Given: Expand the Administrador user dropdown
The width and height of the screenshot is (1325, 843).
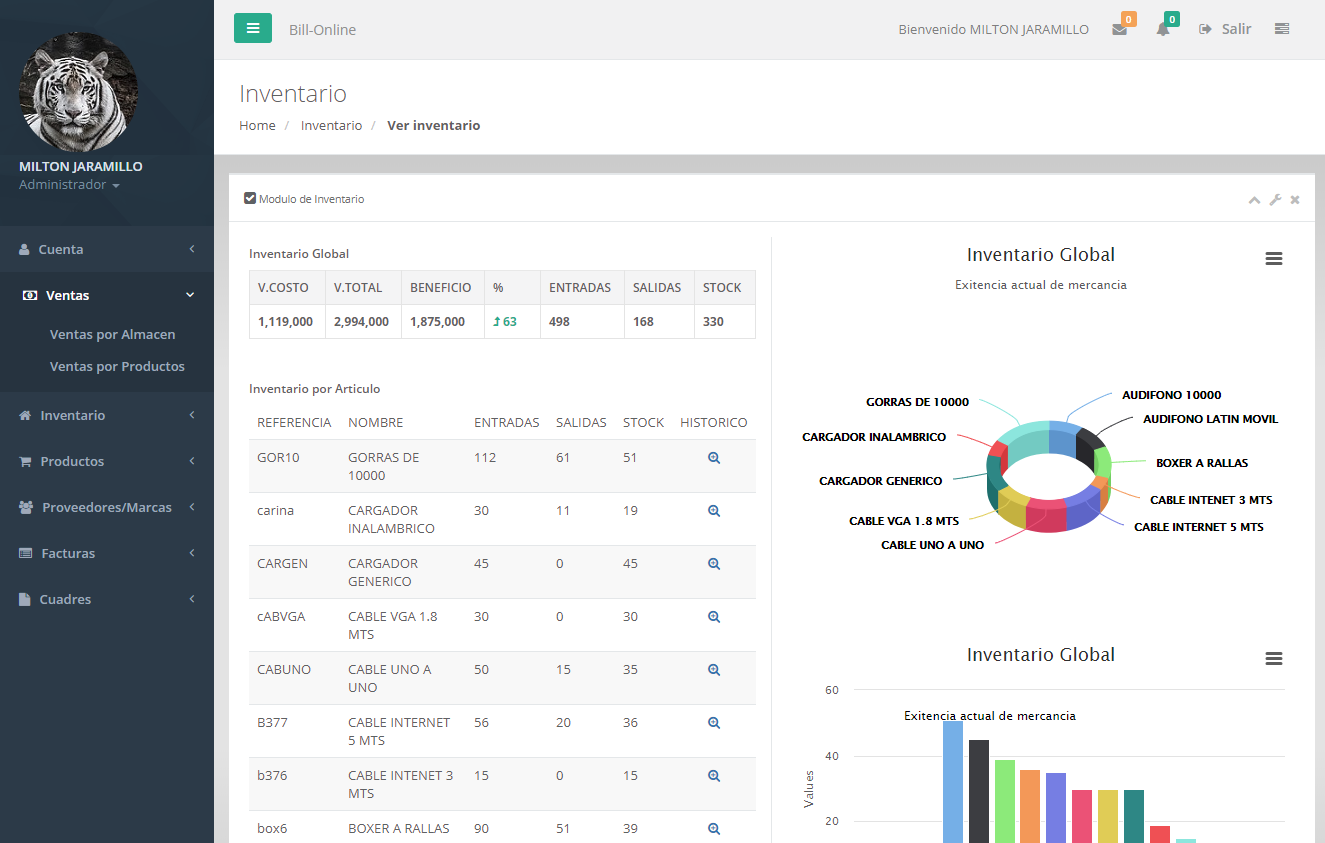Looking at the screenshot, I should click(69, 185).
